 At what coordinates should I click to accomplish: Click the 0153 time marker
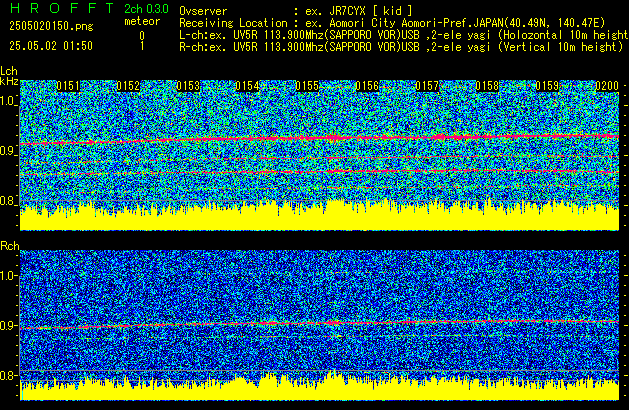(x=188, y=86)
